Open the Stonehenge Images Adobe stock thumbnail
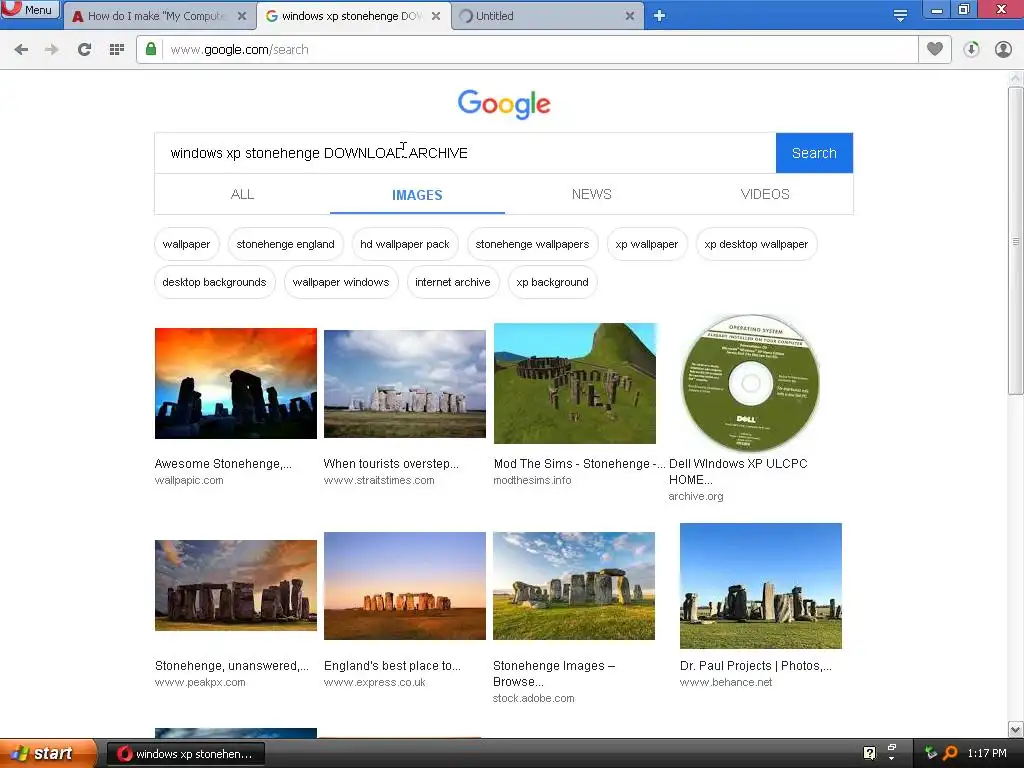 574,586
